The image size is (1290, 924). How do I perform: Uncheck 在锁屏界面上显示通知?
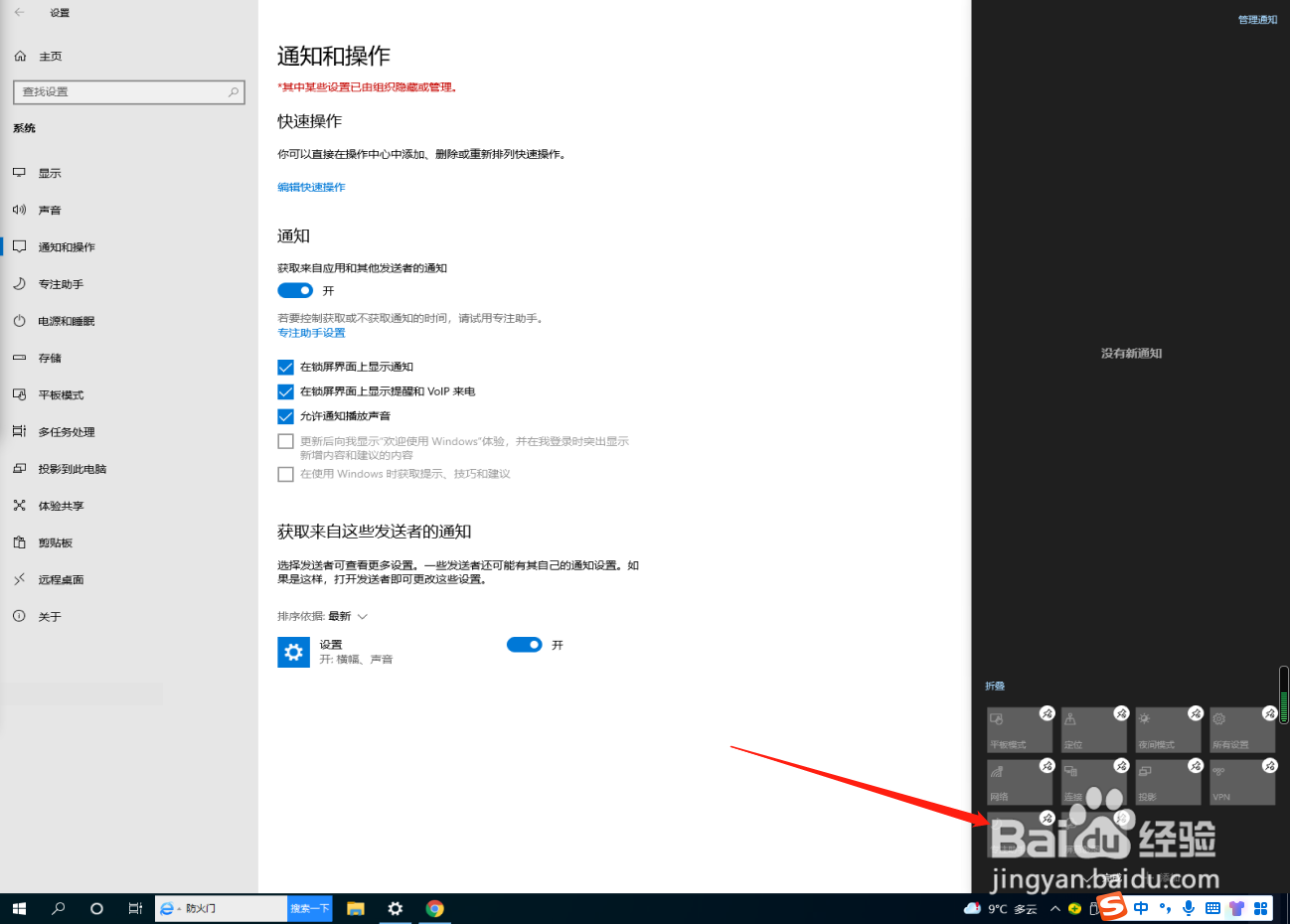coord(285,366)
